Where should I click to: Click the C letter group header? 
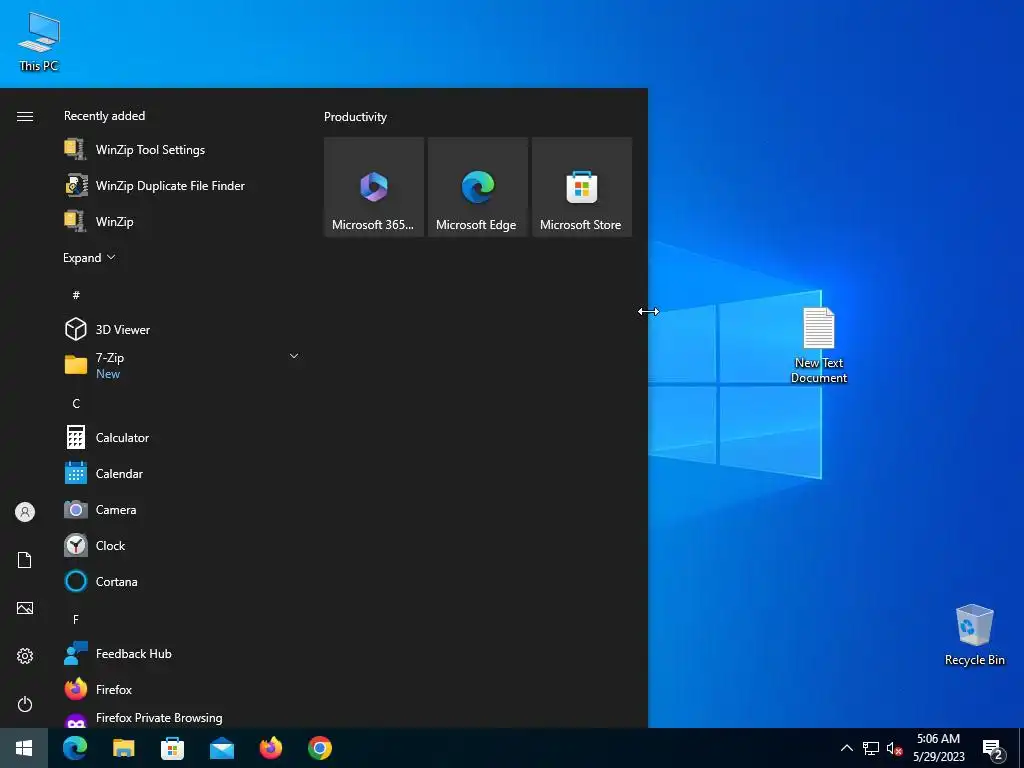point(76,404)
